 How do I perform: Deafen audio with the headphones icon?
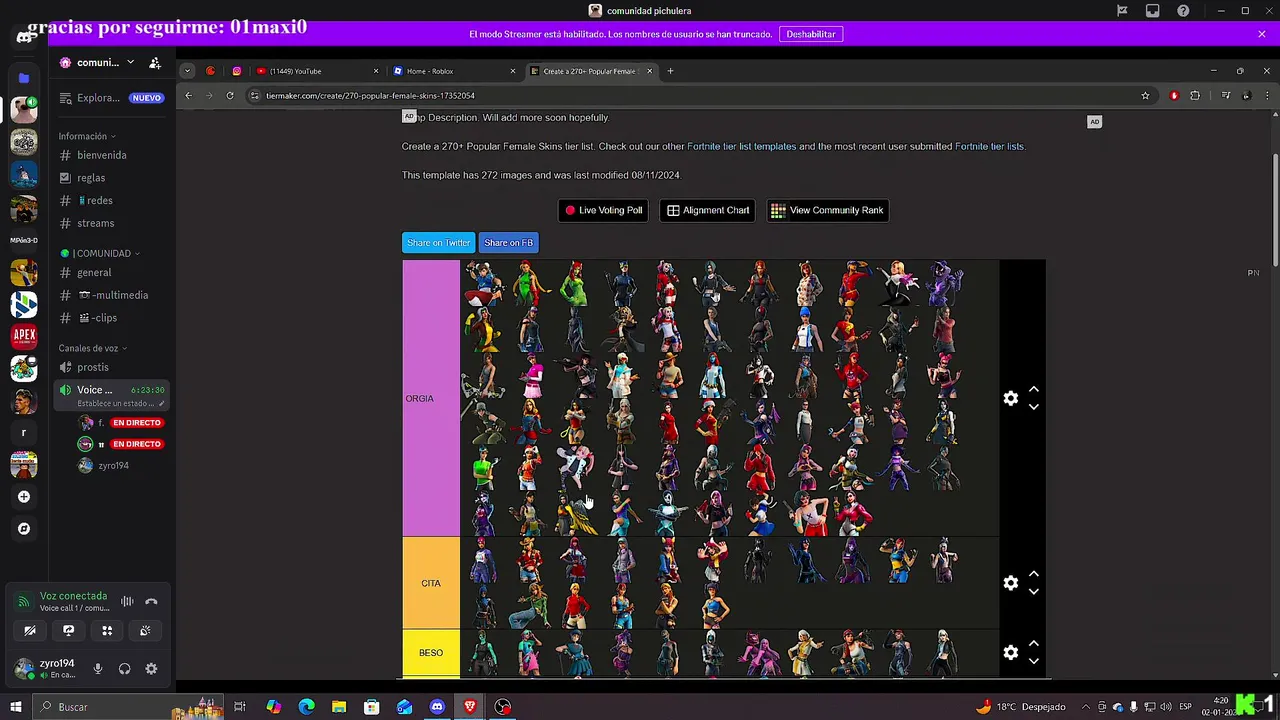(x=124, y=669)
